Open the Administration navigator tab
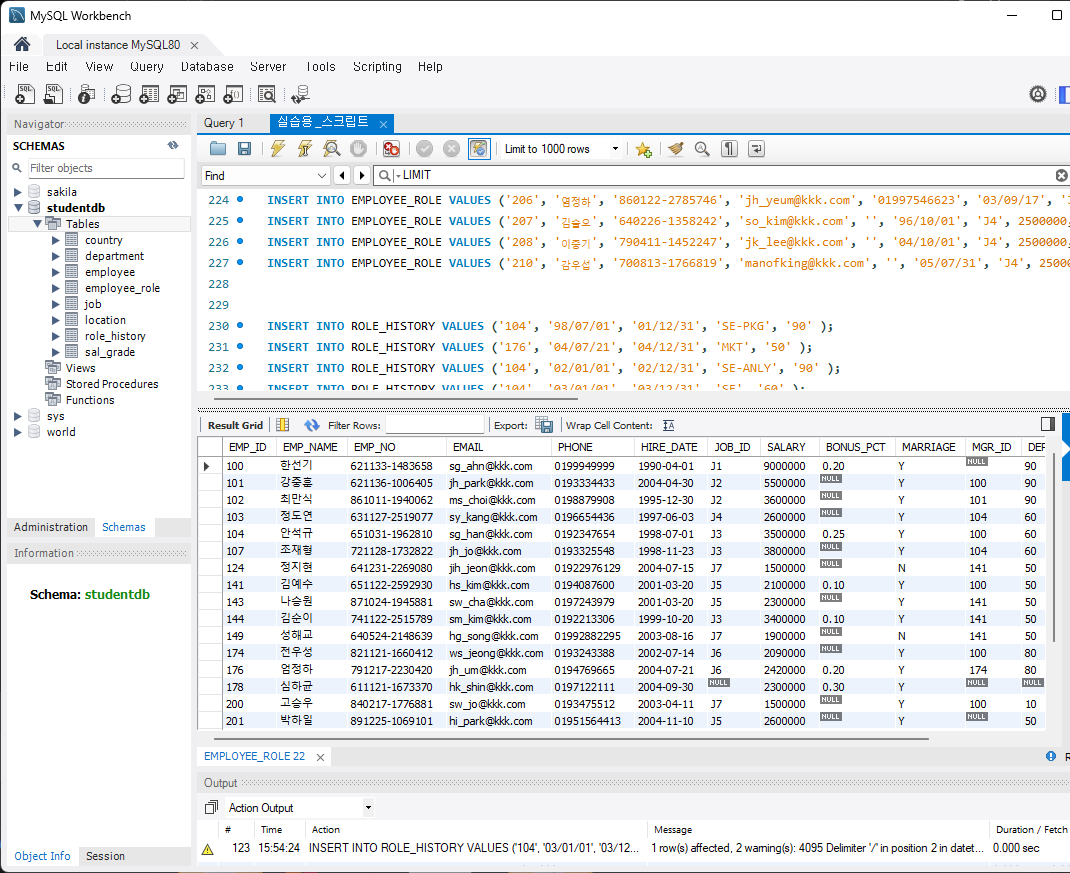Image resolution: width=1070 pixels, height=873 pixels. [x=50, y=527]
